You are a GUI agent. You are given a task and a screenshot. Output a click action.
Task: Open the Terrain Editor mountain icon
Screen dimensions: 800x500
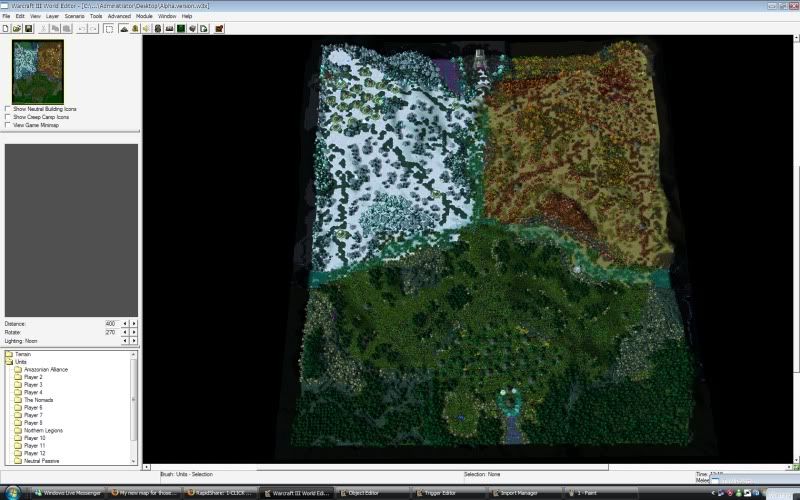click(123, 29)
